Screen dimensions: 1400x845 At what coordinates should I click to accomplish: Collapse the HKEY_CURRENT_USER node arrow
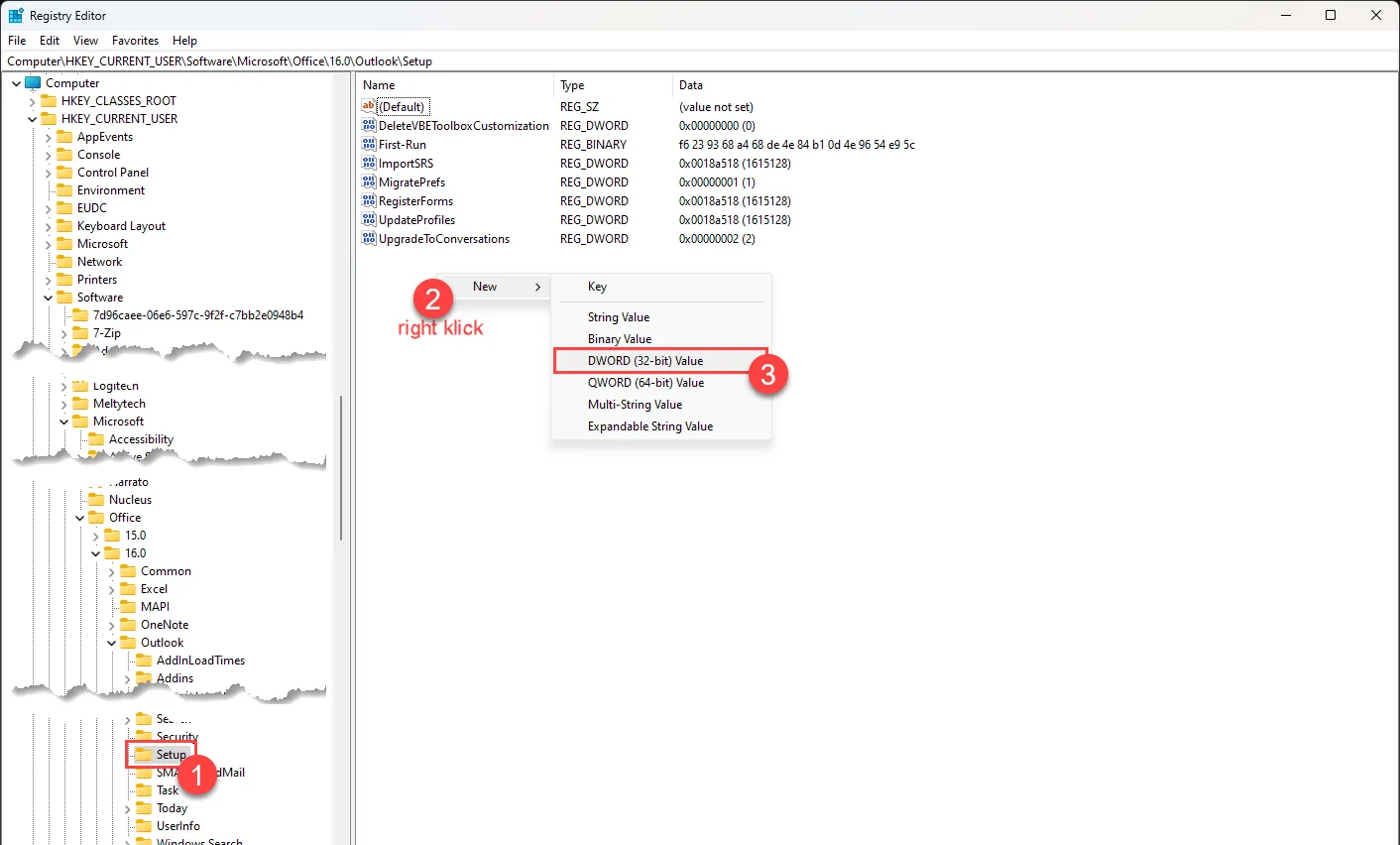[x=32, y=119]
